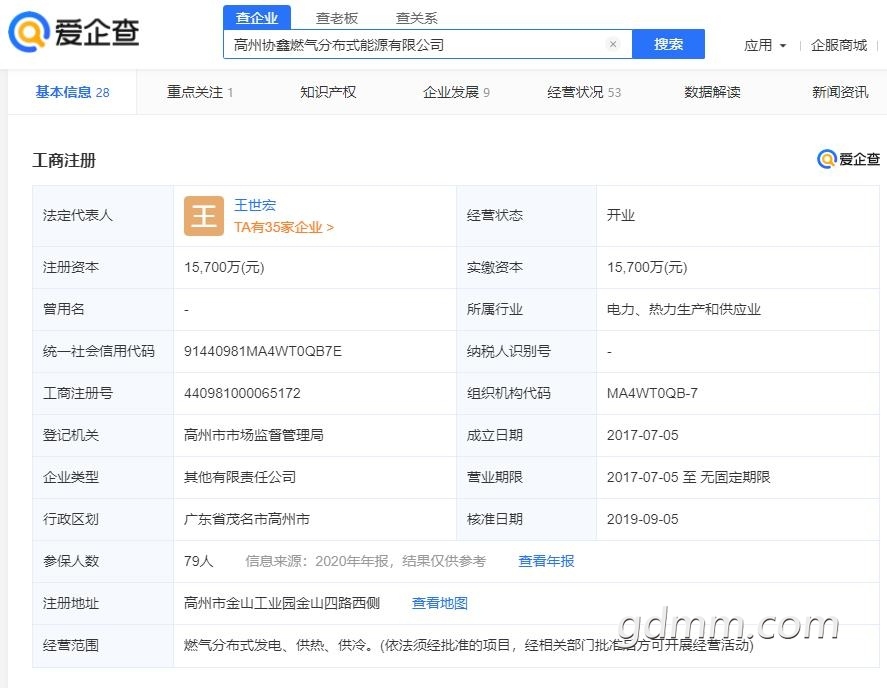Switch to the 查关系 search tab

[x=416, y=18]
